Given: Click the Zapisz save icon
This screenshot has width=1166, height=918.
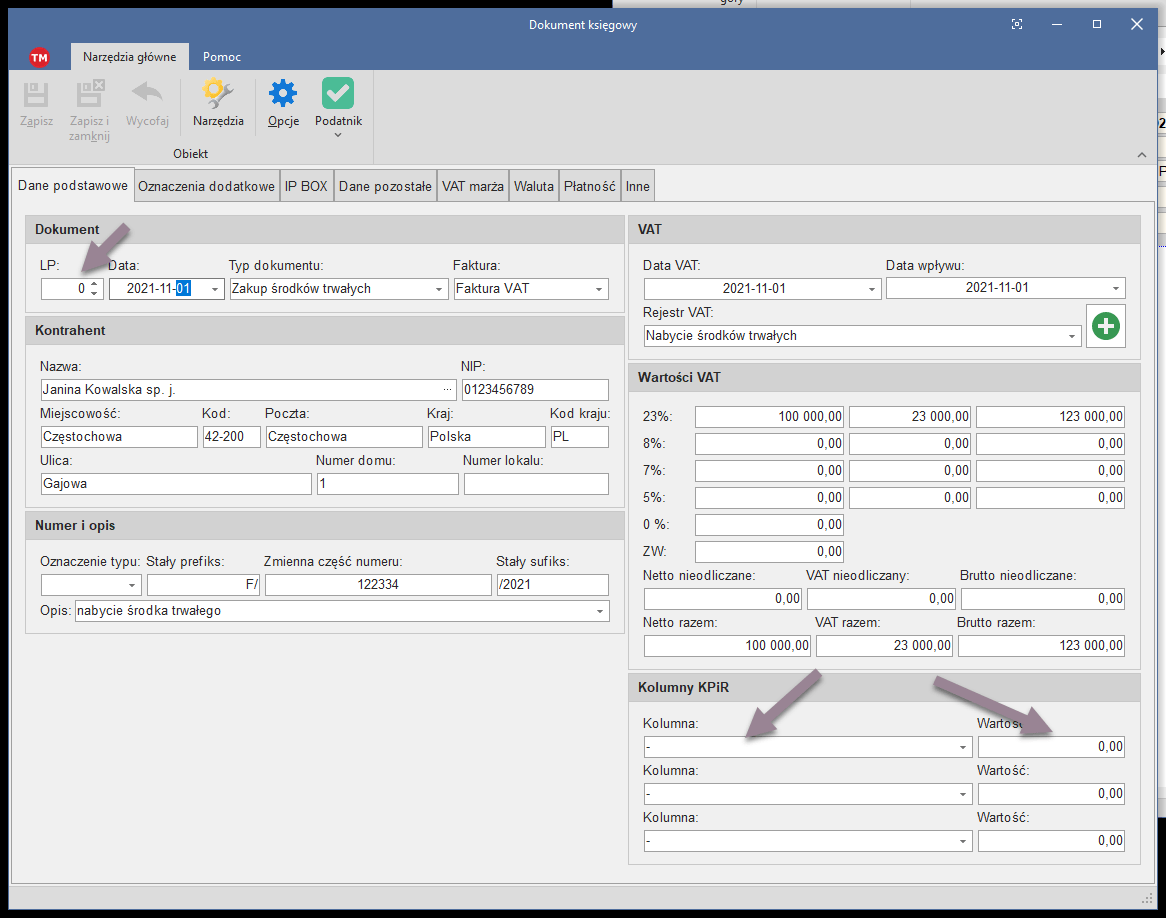Looking at the screenshot, I should click(x=37, y=96).
